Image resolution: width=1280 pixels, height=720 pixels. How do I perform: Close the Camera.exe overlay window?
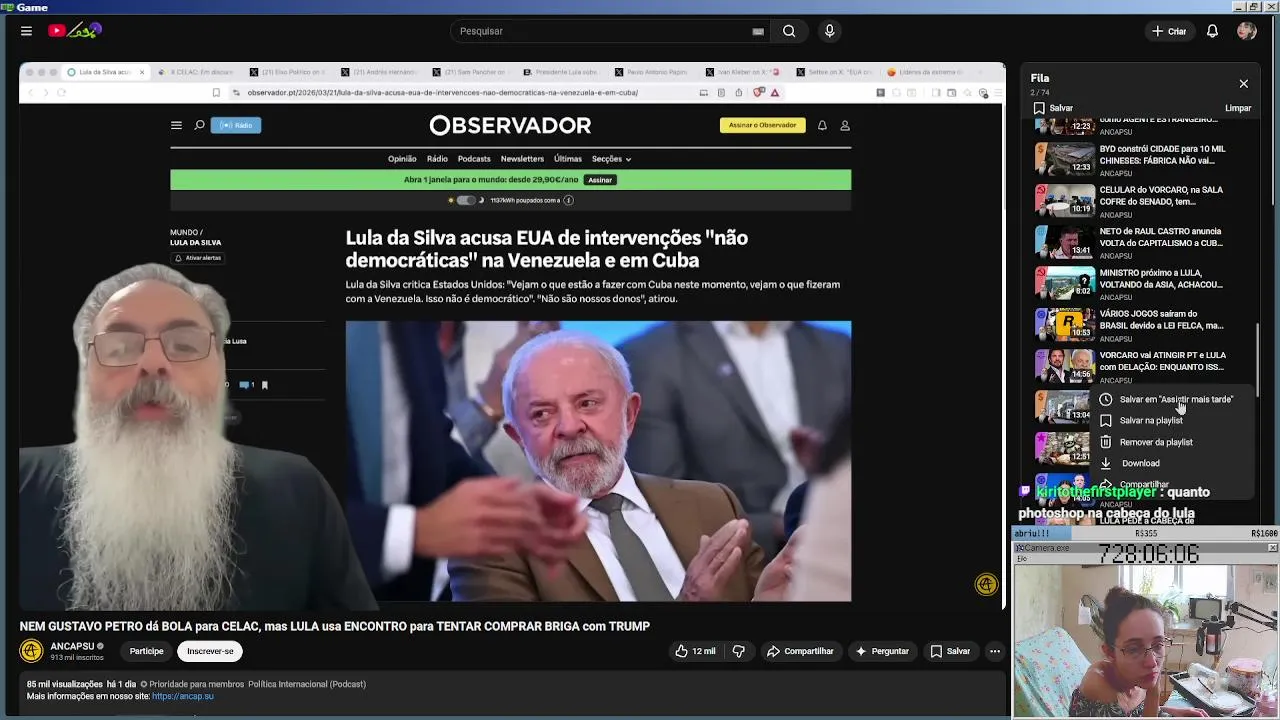(1272, 548)
